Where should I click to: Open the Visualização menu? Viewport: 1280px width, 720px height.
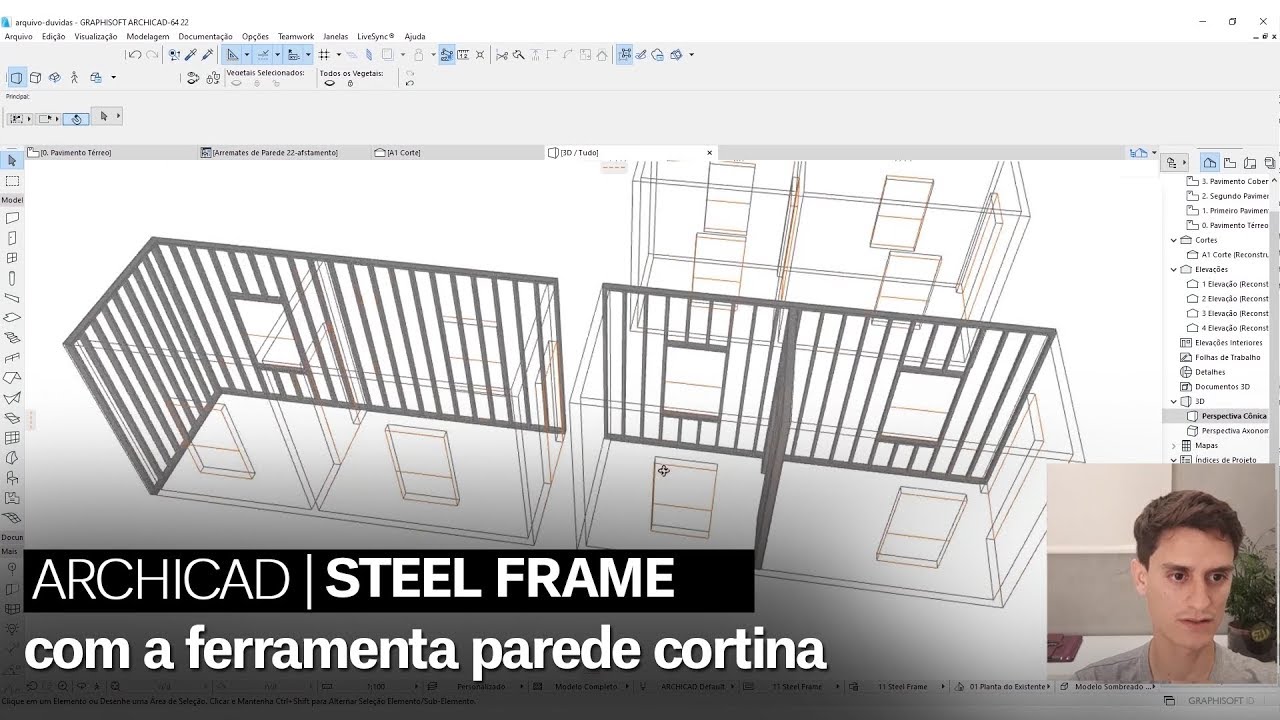coord(96,37)
